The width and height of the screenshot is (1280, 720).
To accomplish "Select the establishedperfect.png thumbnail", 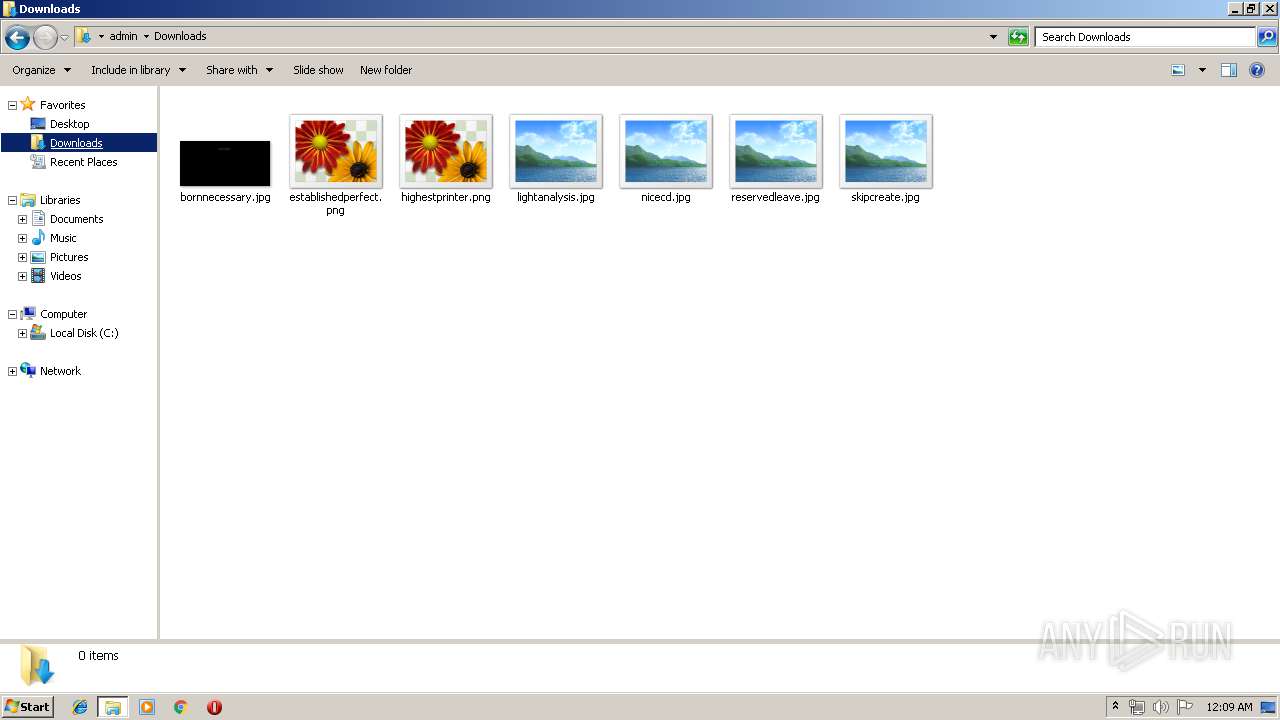I will click(x=336, y=151).
